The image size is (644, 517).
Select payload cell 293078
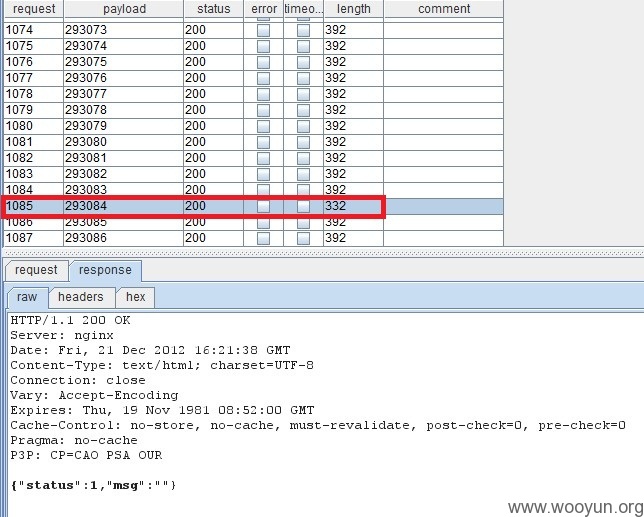[x=124, y=110]
